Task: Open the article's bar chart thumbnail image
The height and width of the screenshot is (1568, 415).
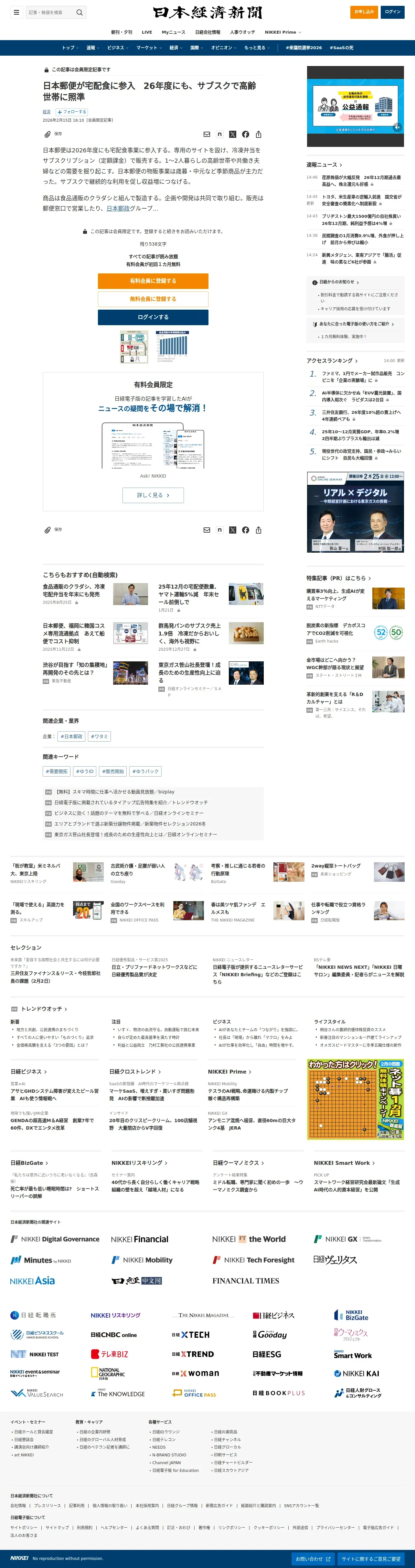Action: click(173, 346)
